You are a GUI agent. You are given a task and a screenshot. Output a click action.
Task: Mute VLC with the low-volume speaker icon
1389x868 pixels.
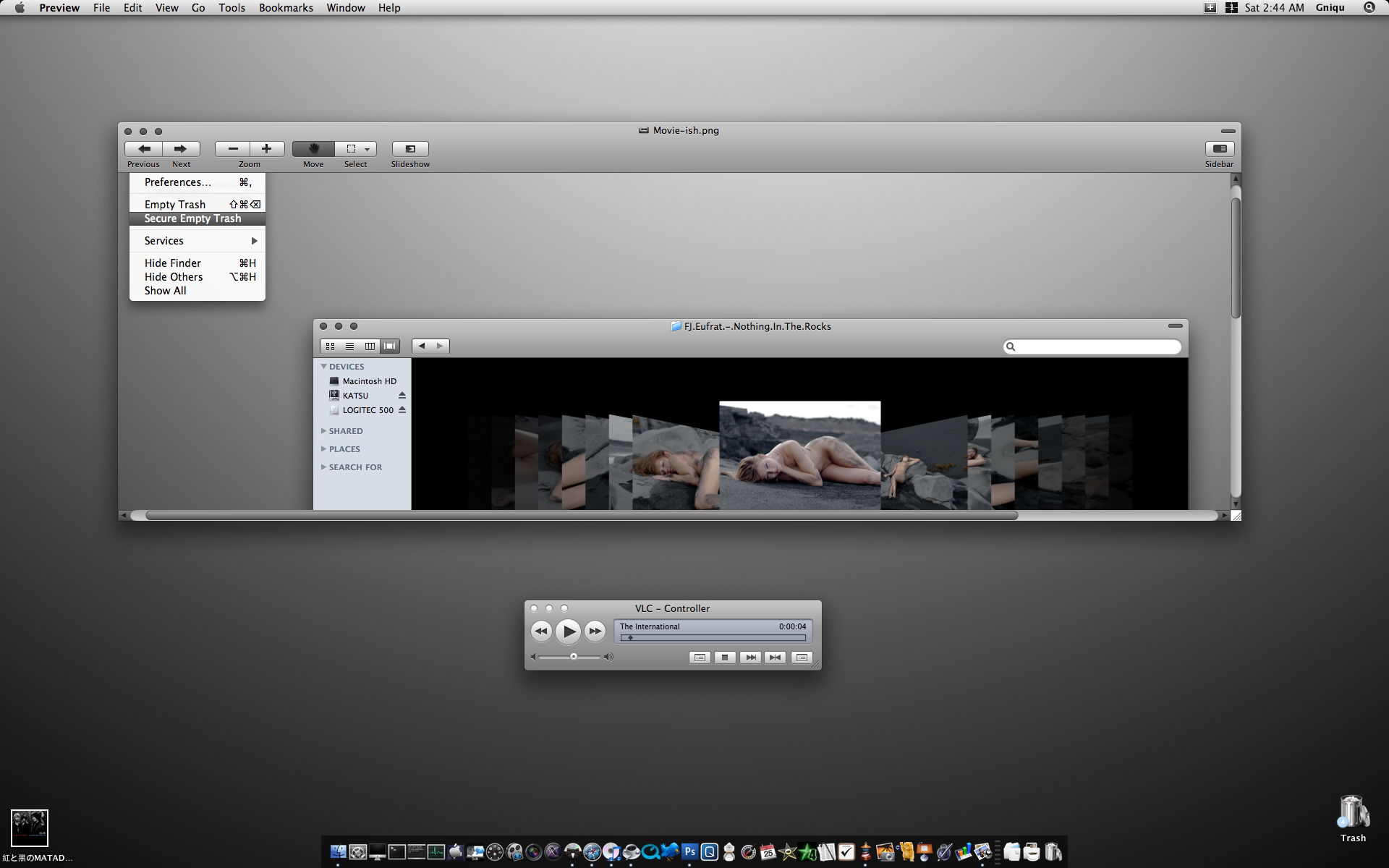point(534,657)
